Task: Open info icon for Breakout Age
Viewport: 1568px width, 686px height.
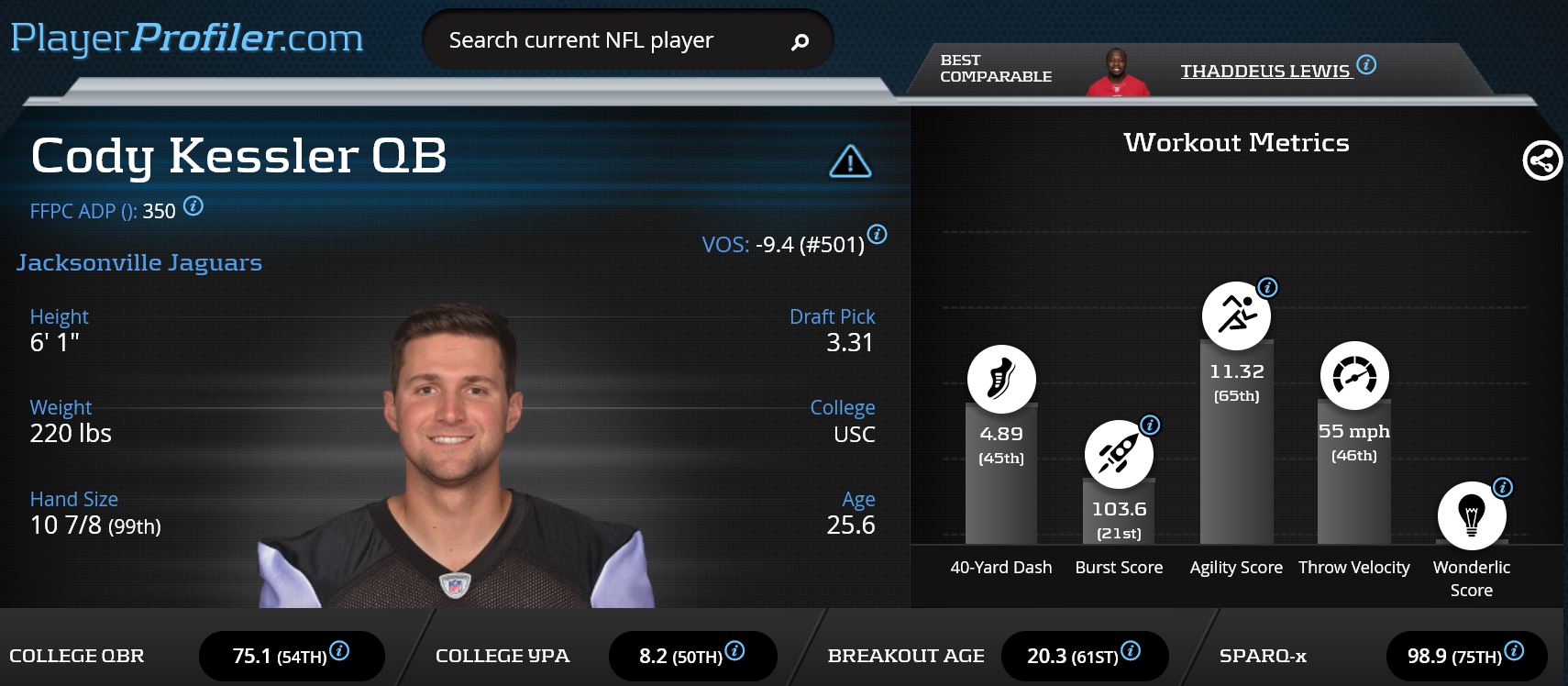Action: (x=1131, y=651)
